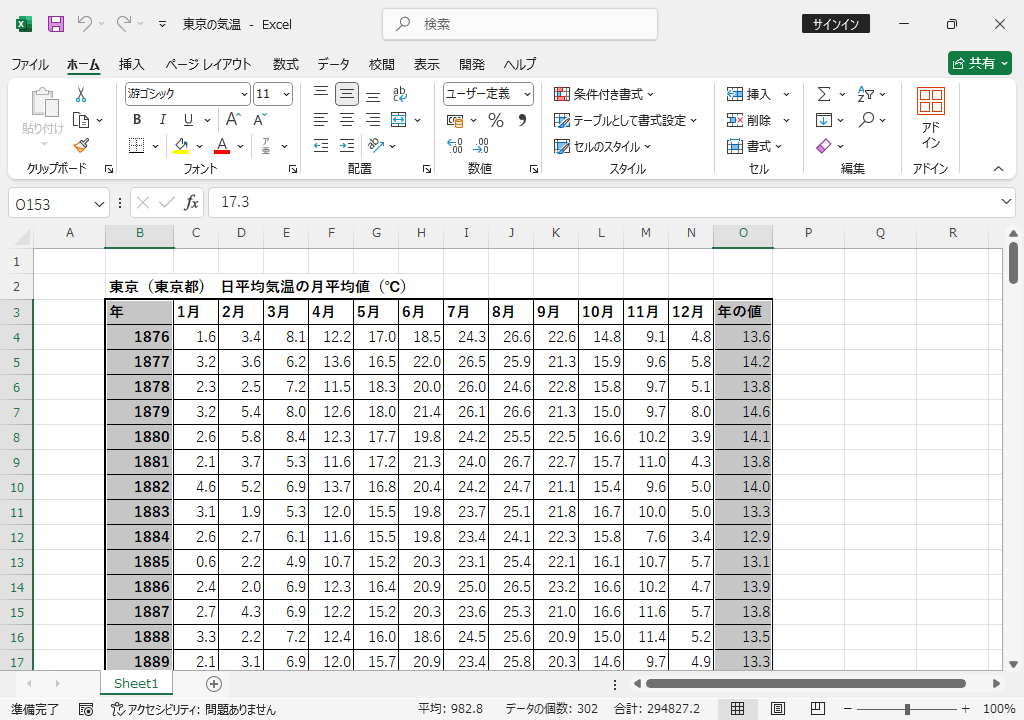The width and height of the screenshot is (1024, 720).
Task: Apply the red font color
Action: 222,146
